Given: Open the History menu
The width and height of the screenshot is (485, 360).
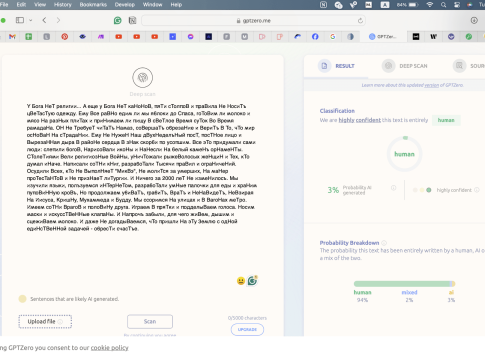Looking at the screenshot, I should tap(63, 5).
